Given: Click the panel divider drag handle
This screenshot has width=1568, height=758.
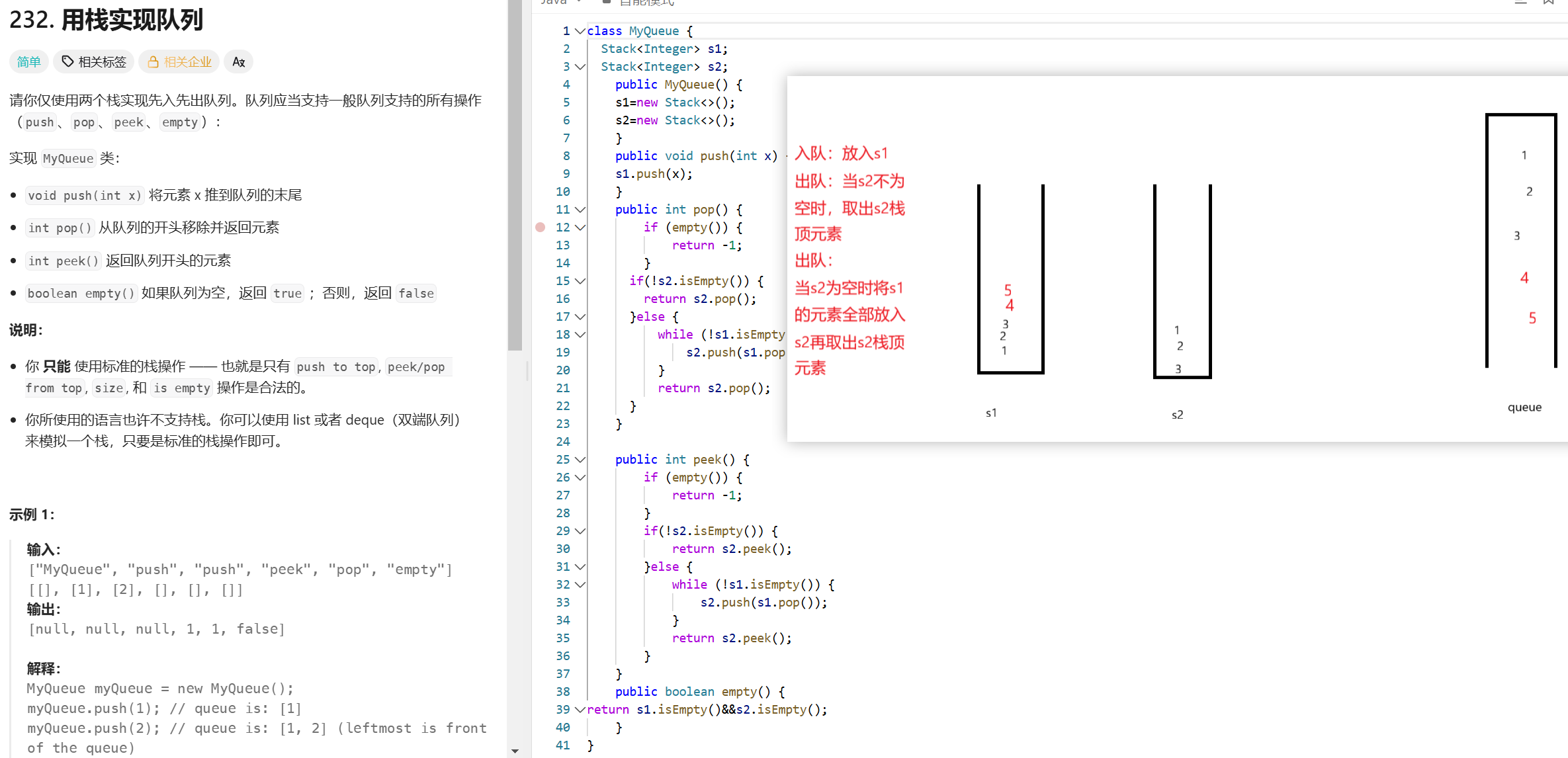Looking at the screenshot, I should [x=527, y=370].
